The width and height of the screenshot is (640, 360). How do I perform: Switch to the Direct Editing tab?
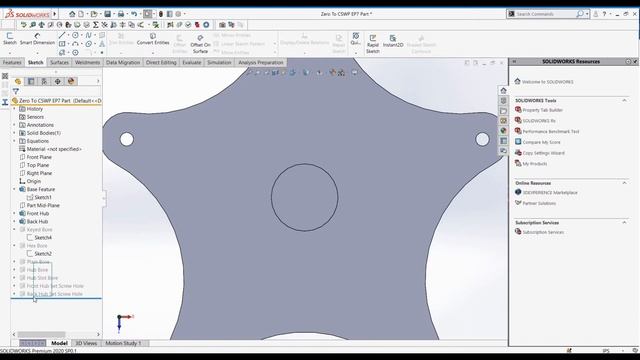pos(161,62)
